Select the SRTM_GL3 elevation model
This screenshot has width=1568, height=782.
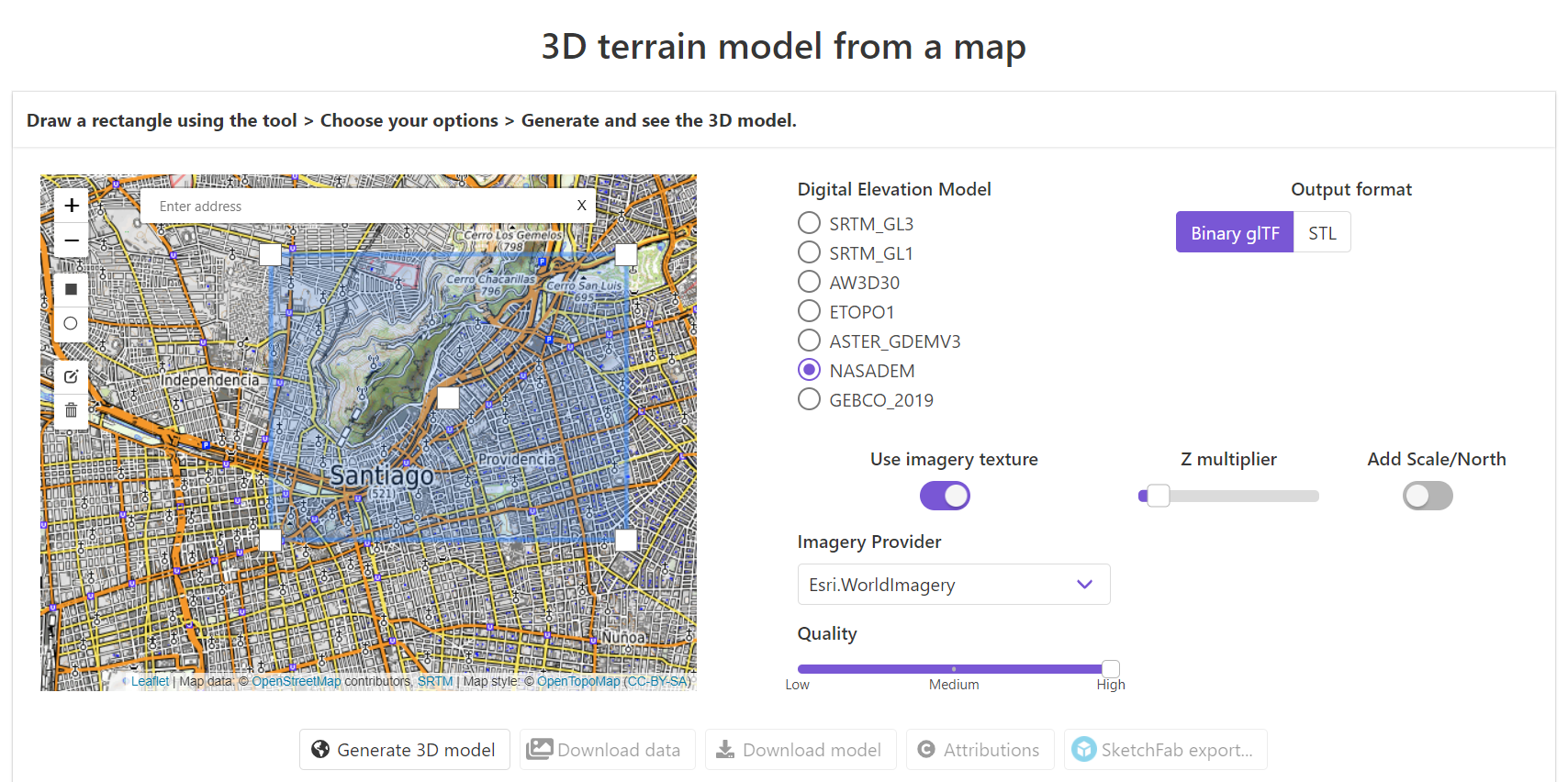point(809,223)
